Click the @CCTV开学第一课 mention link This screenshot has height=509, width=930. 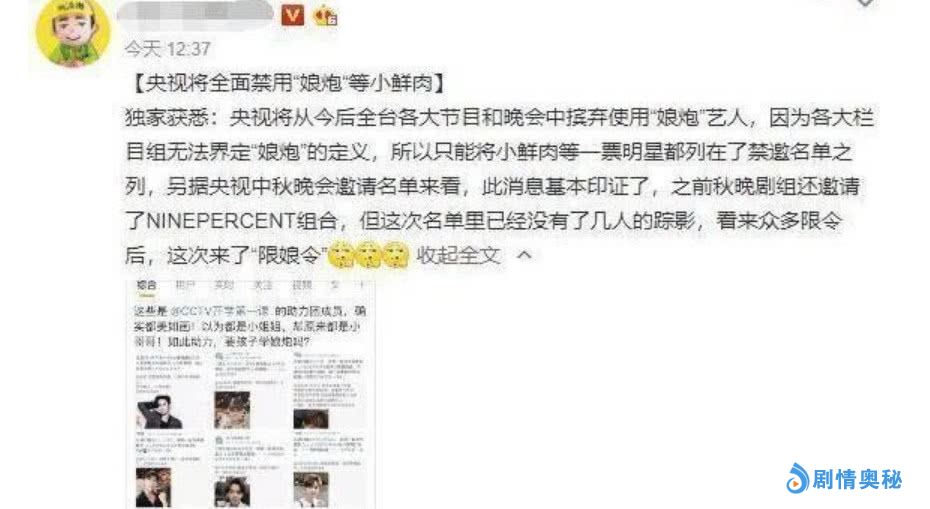pyautogui.click(x=220, y=311)
